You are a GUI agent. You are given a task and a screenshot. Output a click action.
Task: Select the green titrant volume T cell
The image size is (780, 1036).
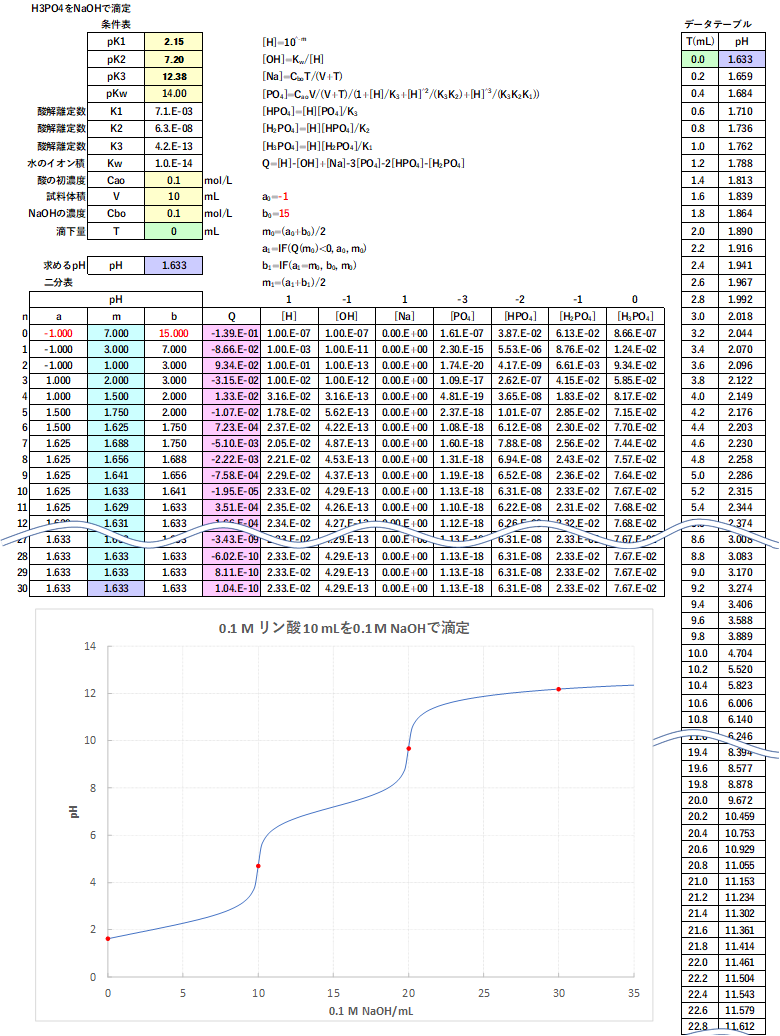[174, 231]
